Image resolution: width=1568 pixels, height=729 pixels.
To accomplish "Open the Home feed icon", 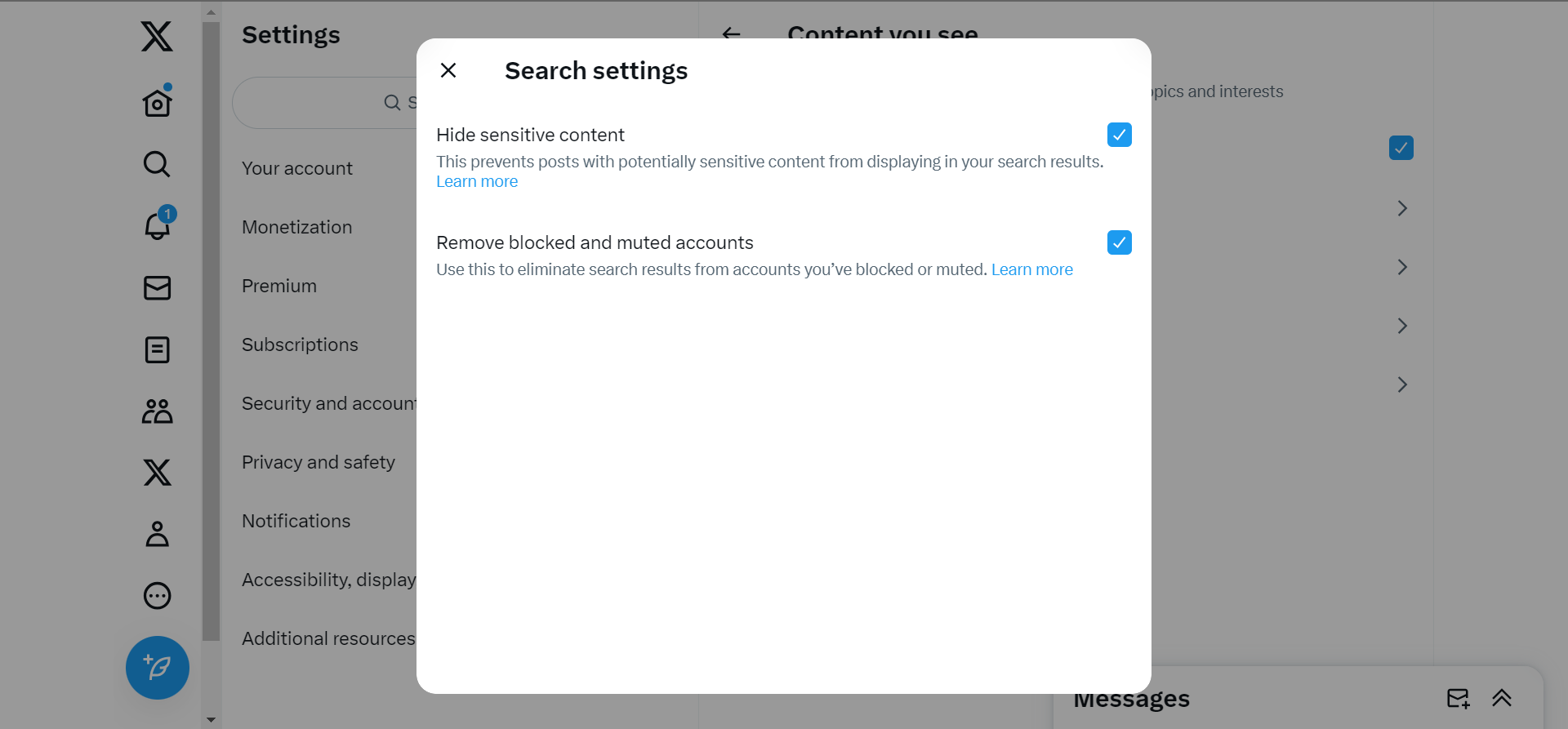I will [x=157, y=102].
